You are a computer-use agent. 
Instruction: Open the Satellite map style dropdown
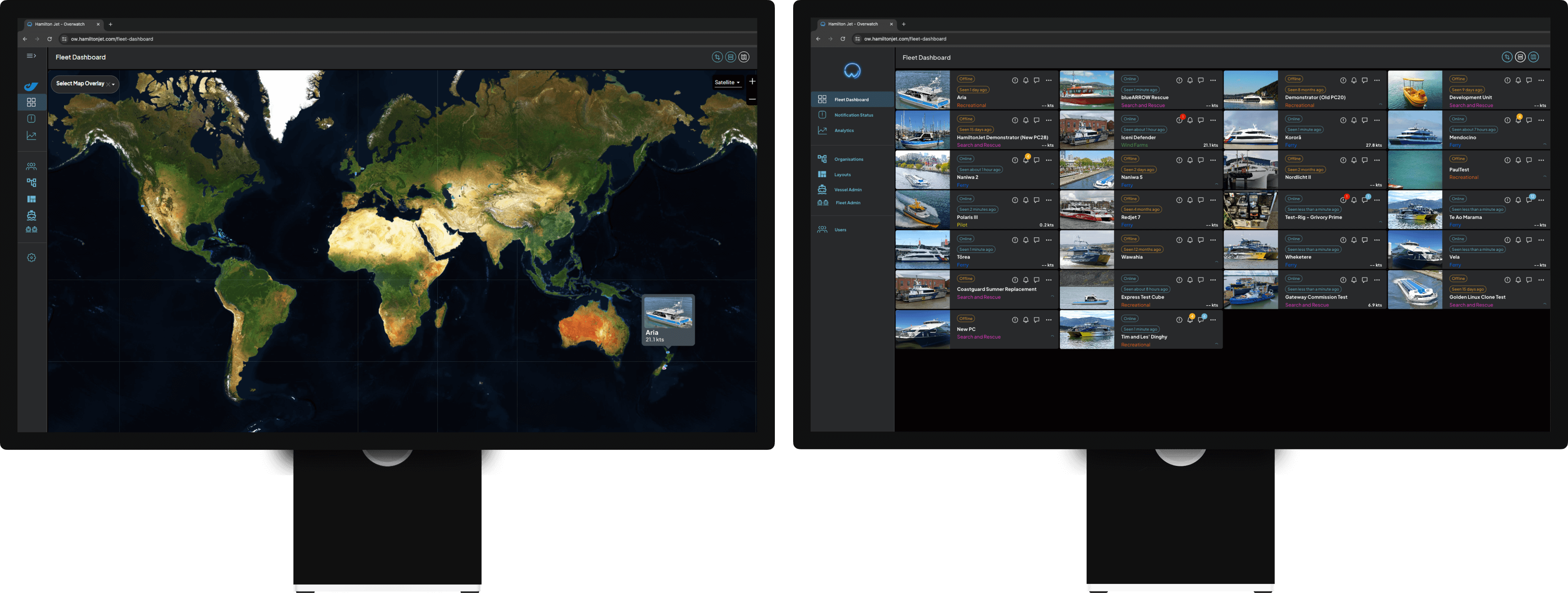coord(727,83)
